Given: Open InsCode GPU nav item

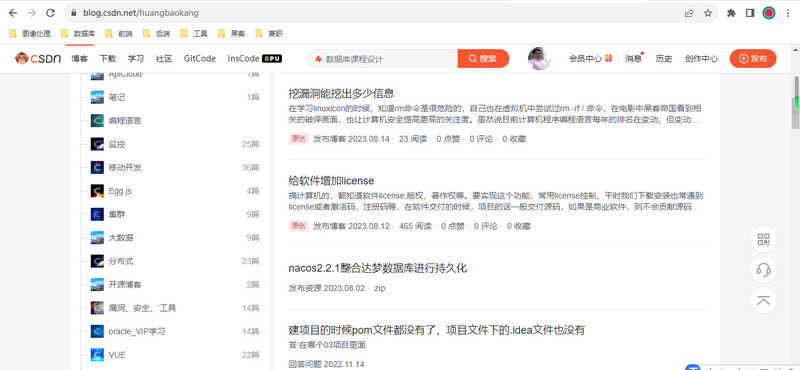Looking at the screenshot, I should pyautogui.click(x=255, y=59).
